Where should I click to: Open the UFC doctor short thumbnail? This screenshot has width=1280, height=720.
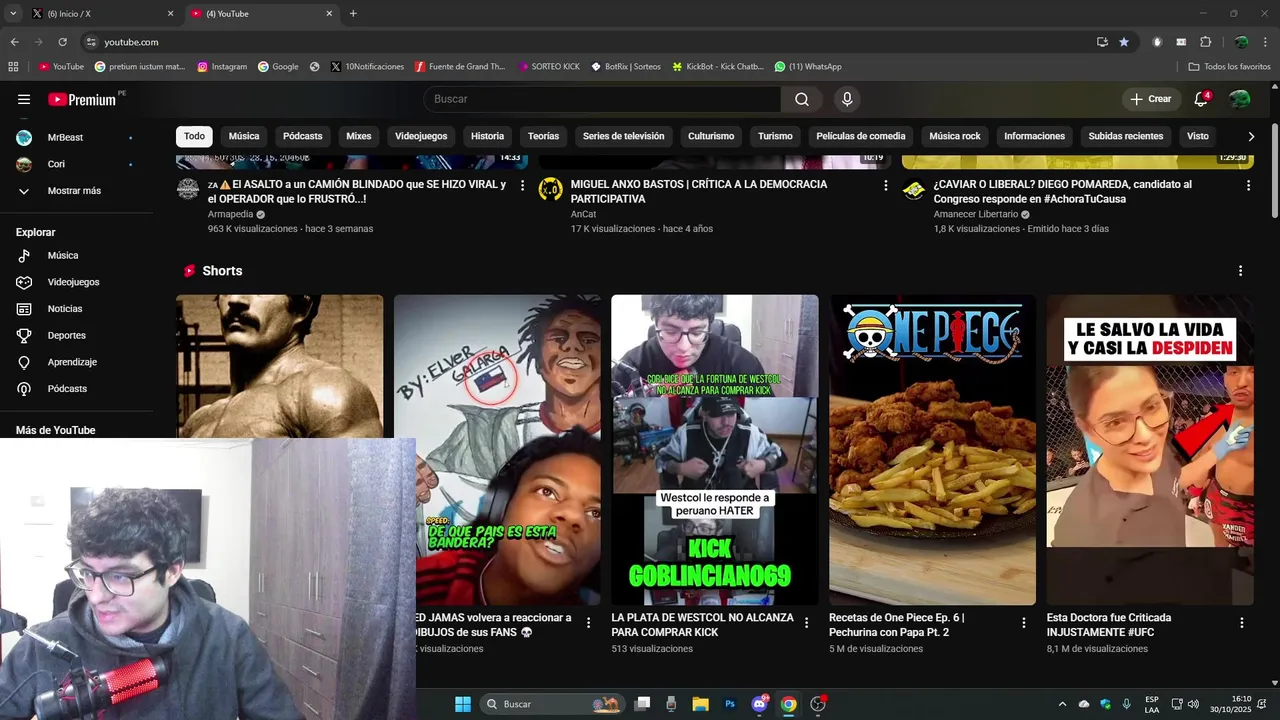tap(1150, 450)
